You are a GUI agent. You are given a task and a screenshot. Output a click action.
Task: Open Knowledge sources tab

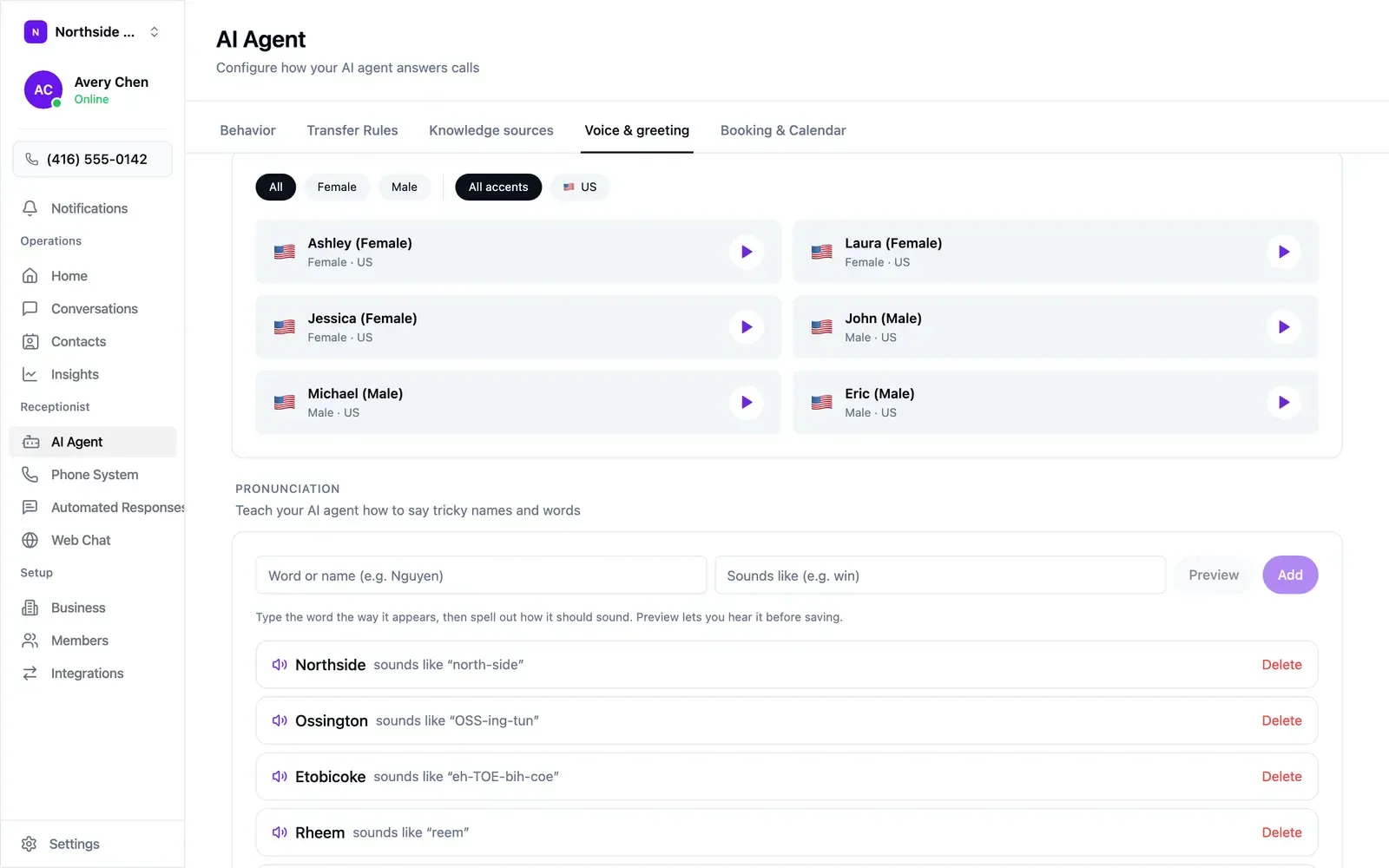[x=491, y=130]
